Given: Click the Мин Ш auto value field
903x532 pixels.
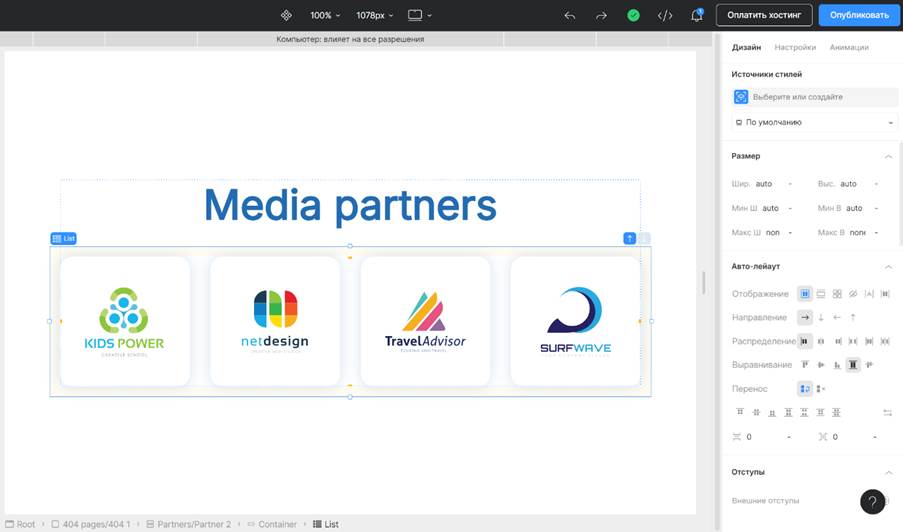Looking at the screenshot, I should 771,208.
